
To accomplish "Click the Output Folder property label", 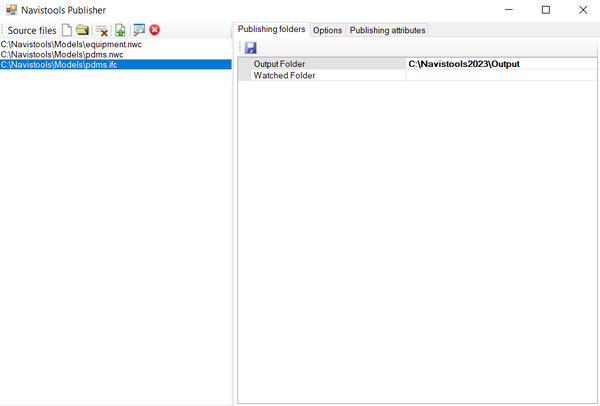I will pos(279,64).
